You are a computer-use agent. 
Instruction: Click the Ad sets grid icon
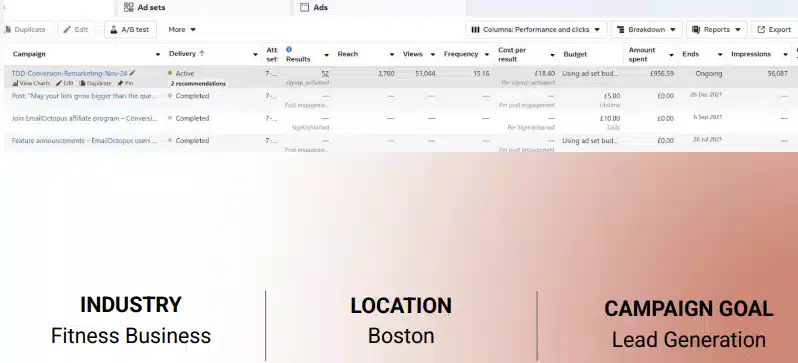coord(129,7)
